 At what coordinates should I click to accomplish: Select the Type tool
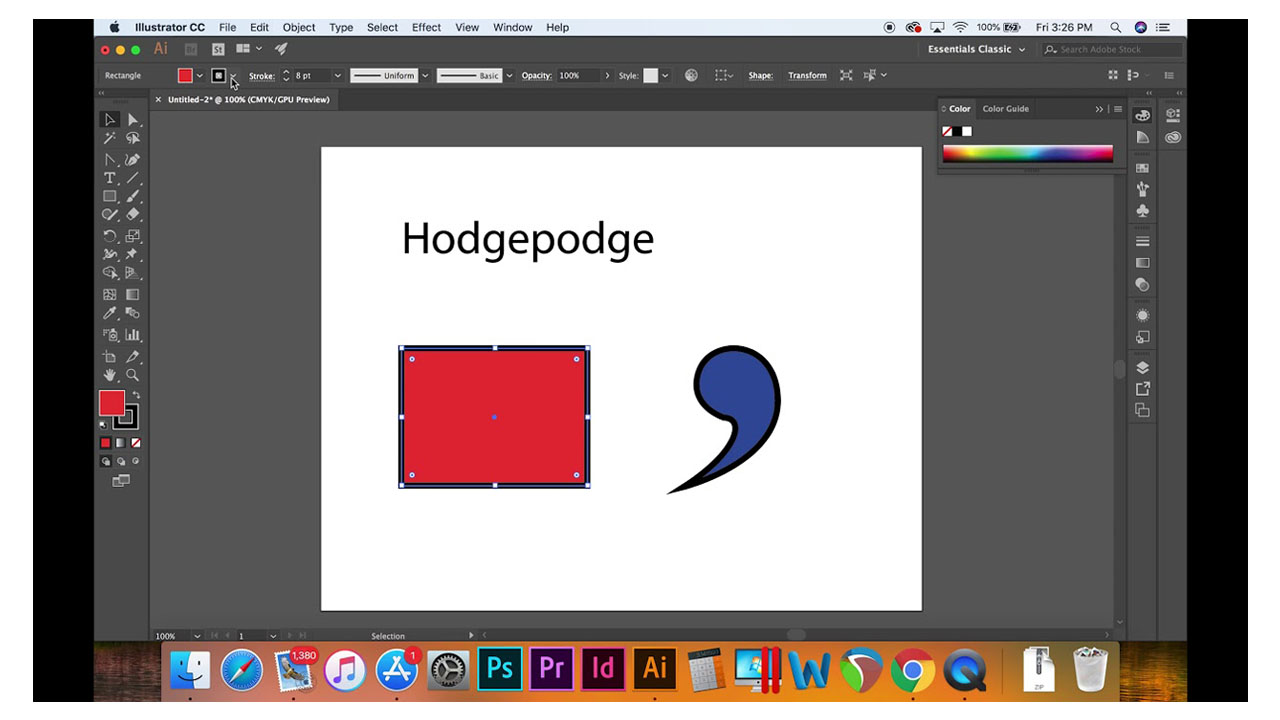coord(110,178)
